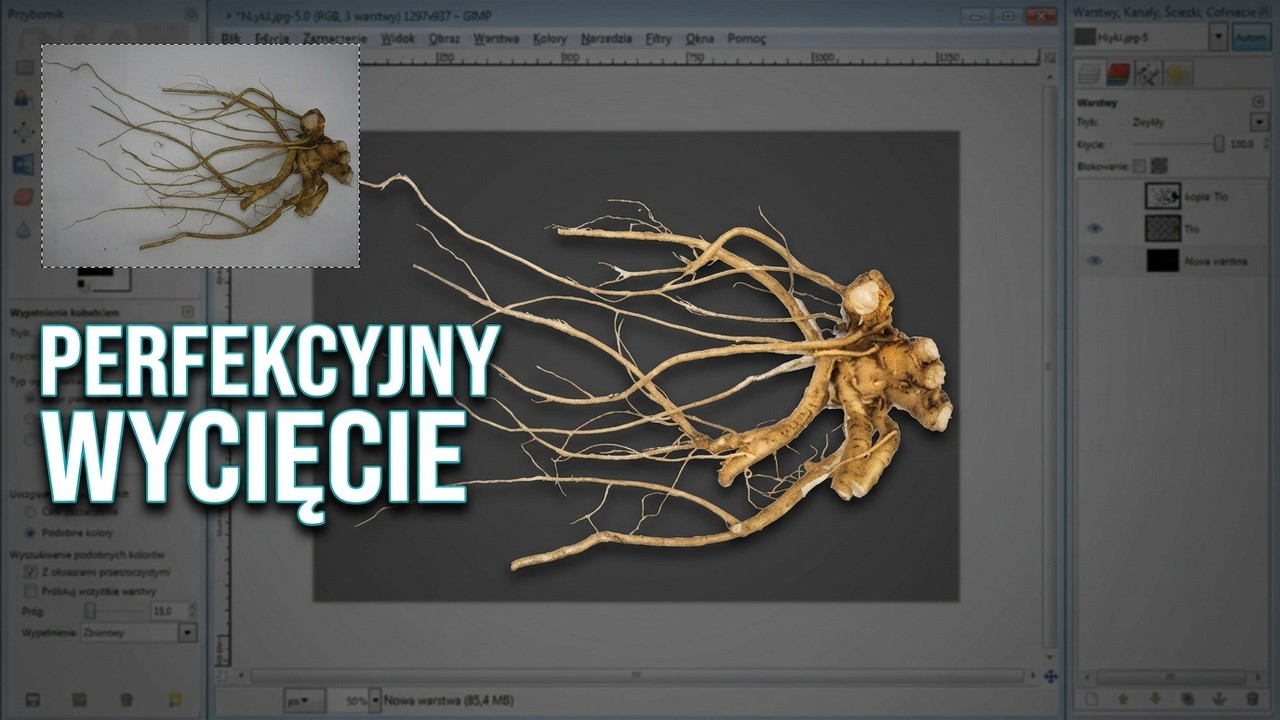Raise the selected layer with up arrow

(x=1123, y=699)
